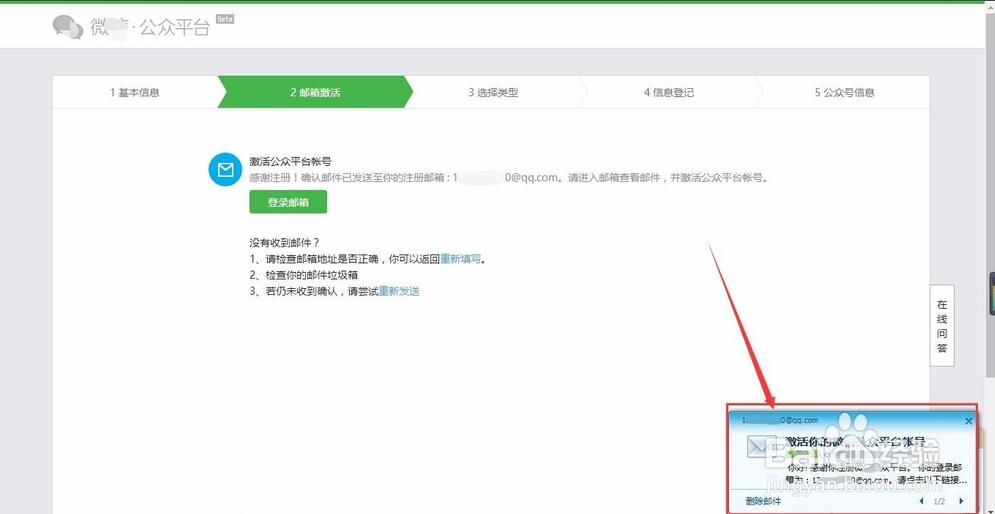Open step 4 信息登记 tab

pyautogui.click(x=669, y=93)
